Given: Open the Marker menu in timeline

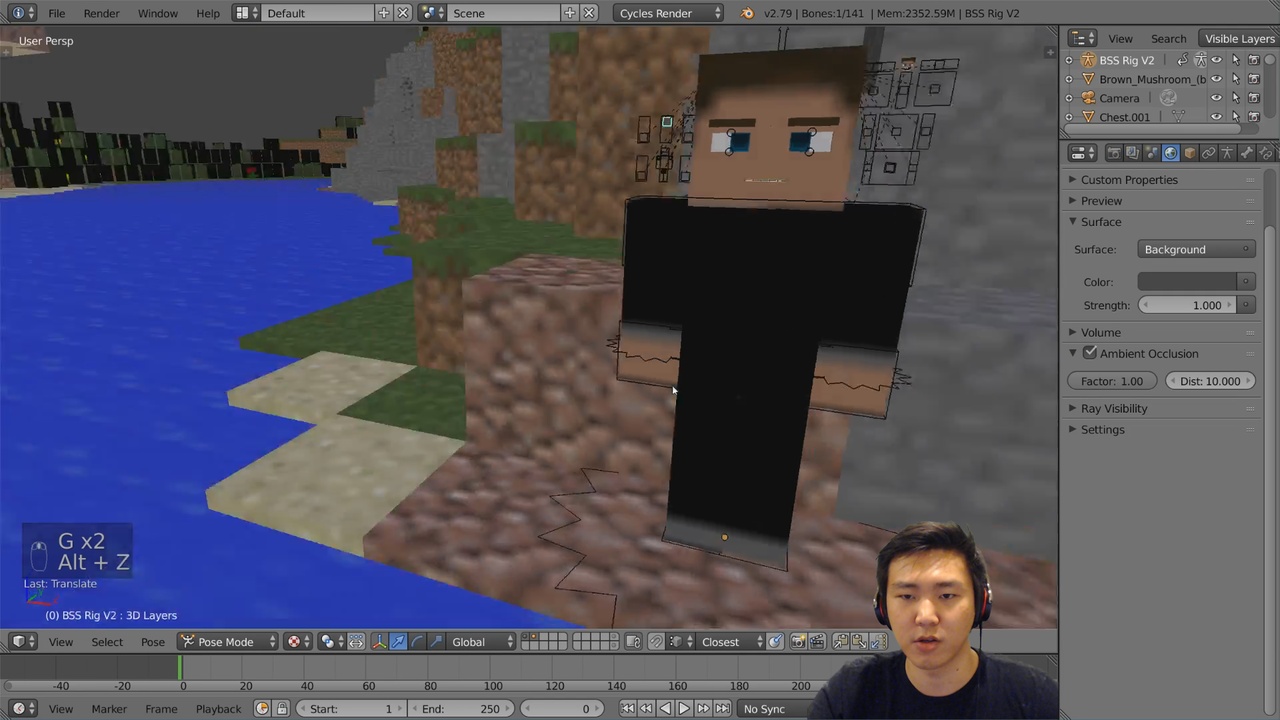Looking at the screenshot, I should point(109,709).
